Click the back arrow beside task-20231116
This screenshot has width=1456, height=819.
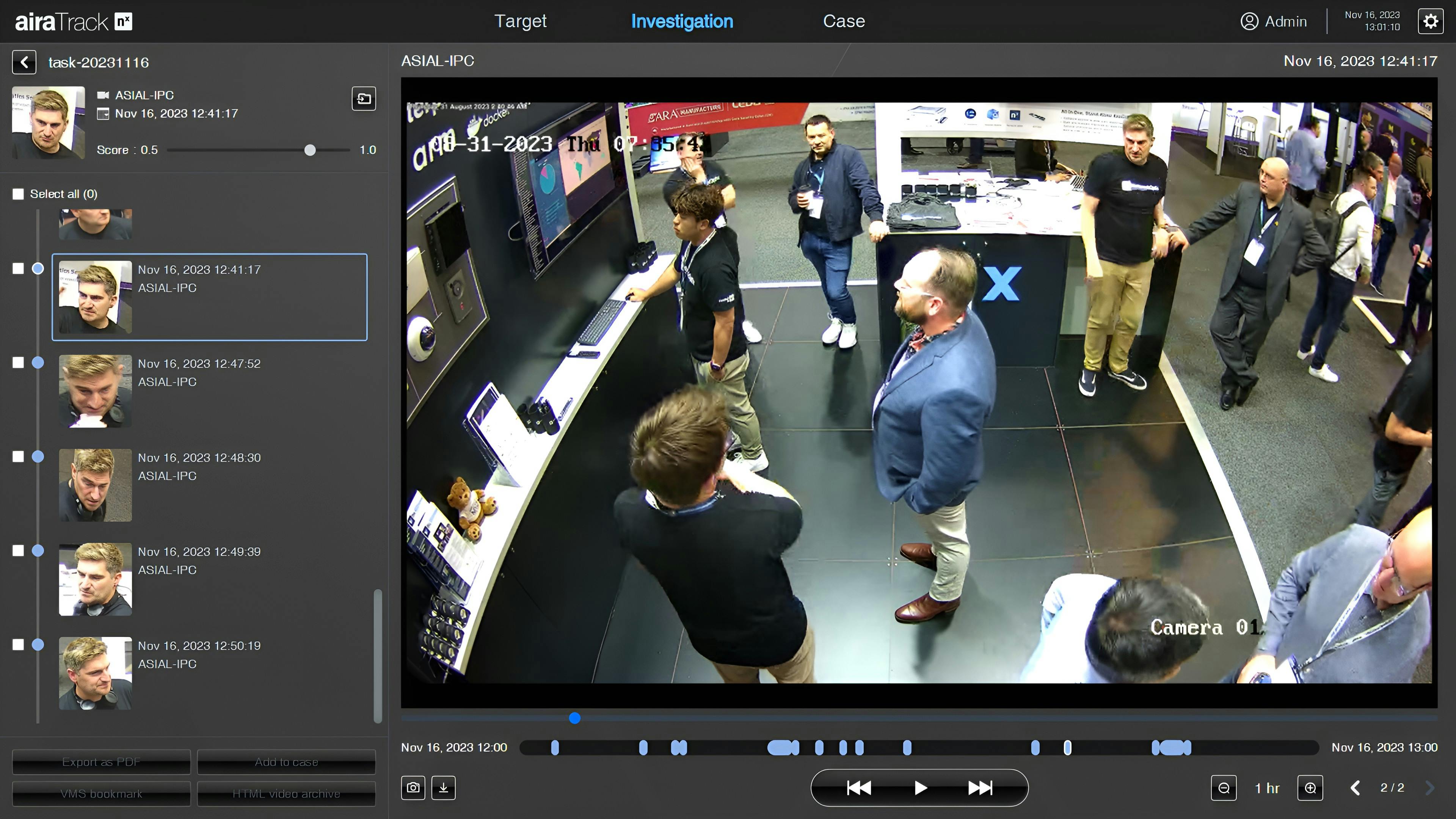(x=24, y=62)
